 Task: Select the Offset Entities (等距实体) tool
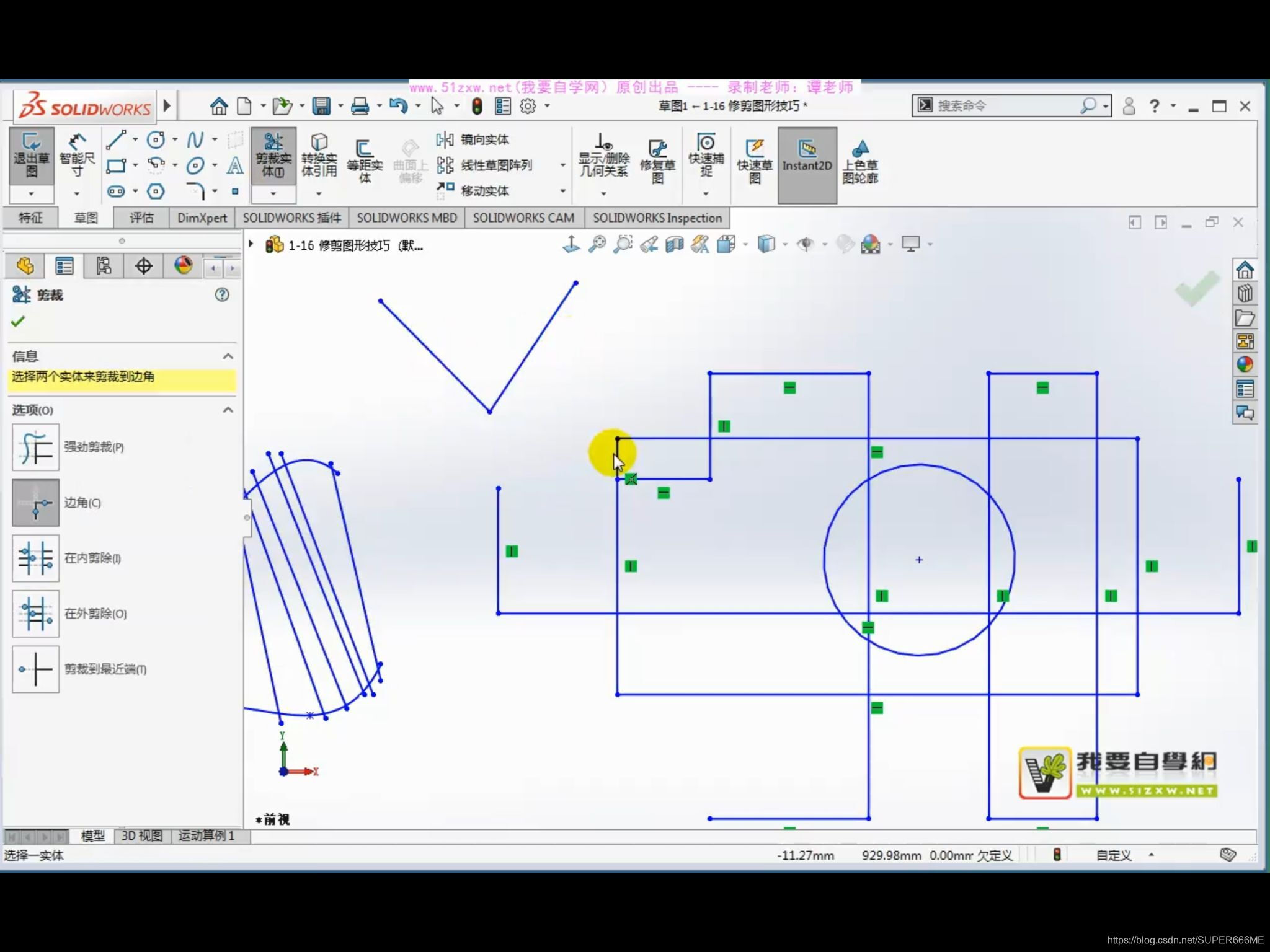tap(364, 160)
